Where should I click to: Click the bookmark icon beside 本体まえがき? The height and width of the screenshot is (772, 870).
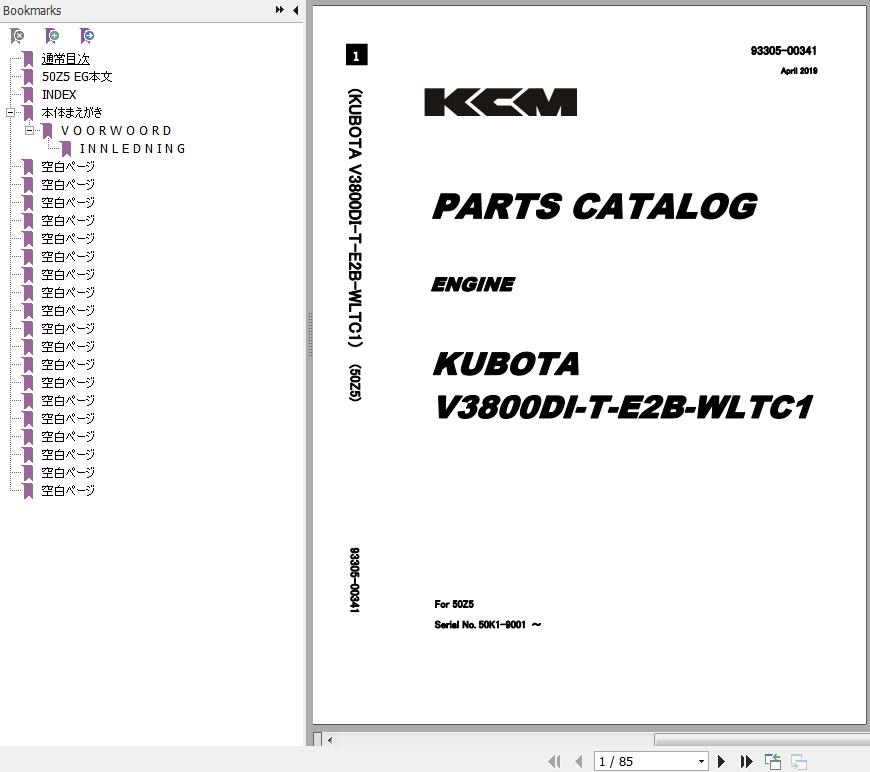click(x=28, y=113)
